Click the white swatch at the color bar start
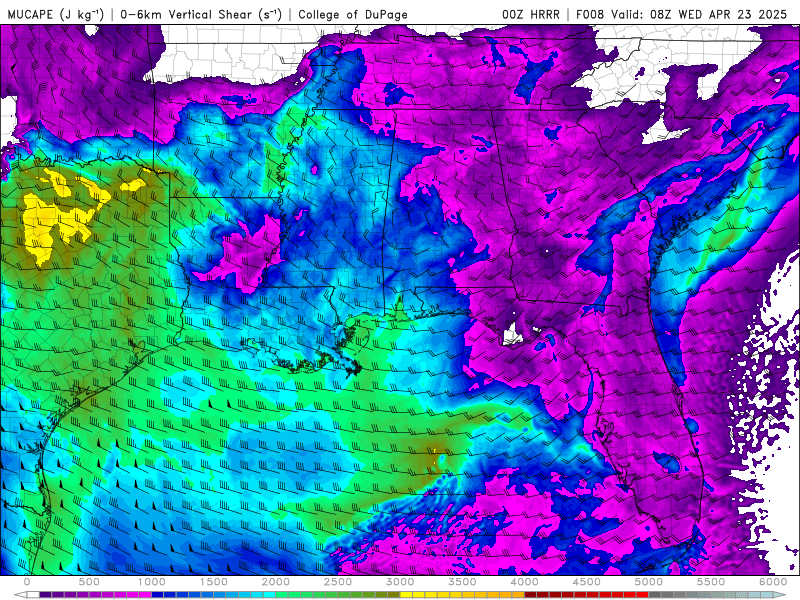 tap(33, 594)
